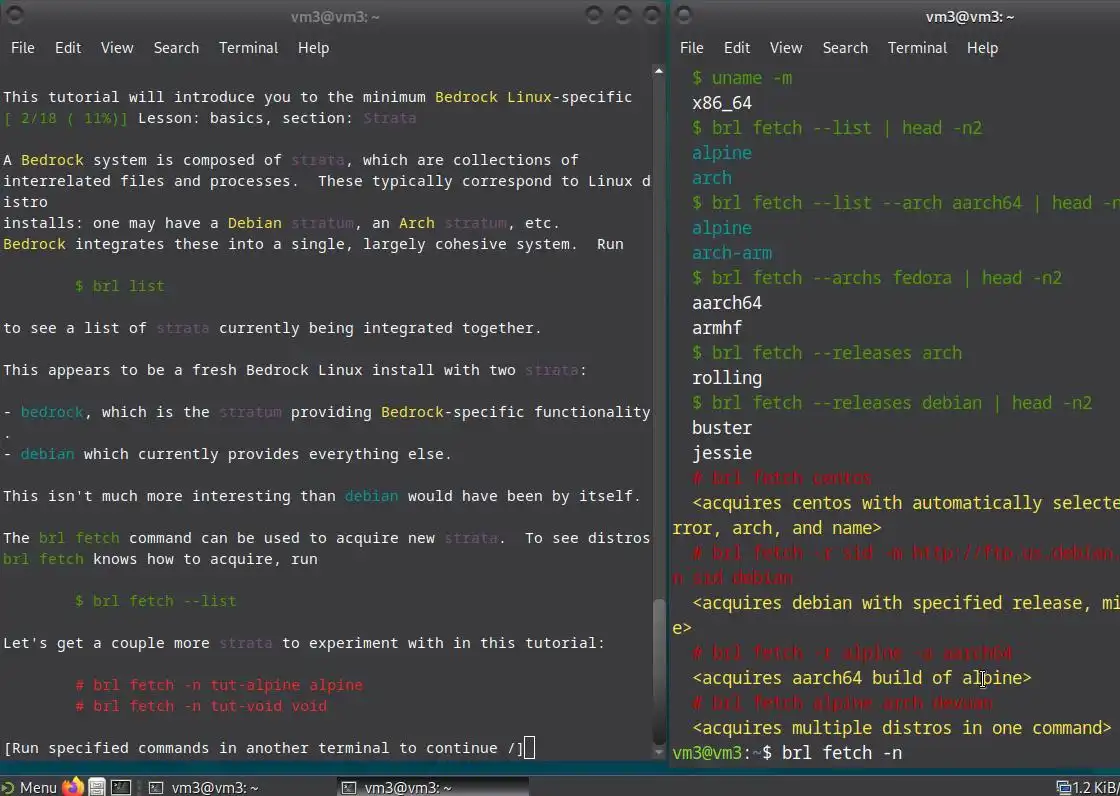This screenshot has height=796, width=1120.
Task: Click 'debian' in 'debian which currently provides' line
Action: coord(47,454)
